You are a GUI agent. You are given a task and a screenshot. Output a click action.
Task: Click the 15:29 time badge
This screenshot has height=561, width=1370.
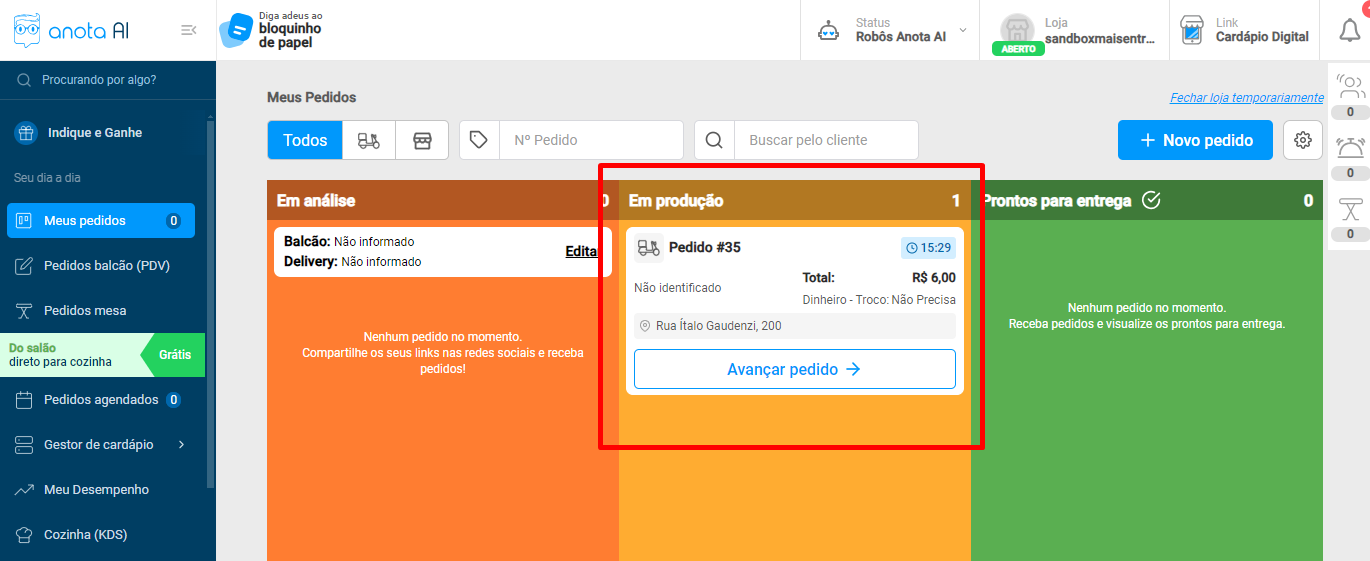point(928,248)
